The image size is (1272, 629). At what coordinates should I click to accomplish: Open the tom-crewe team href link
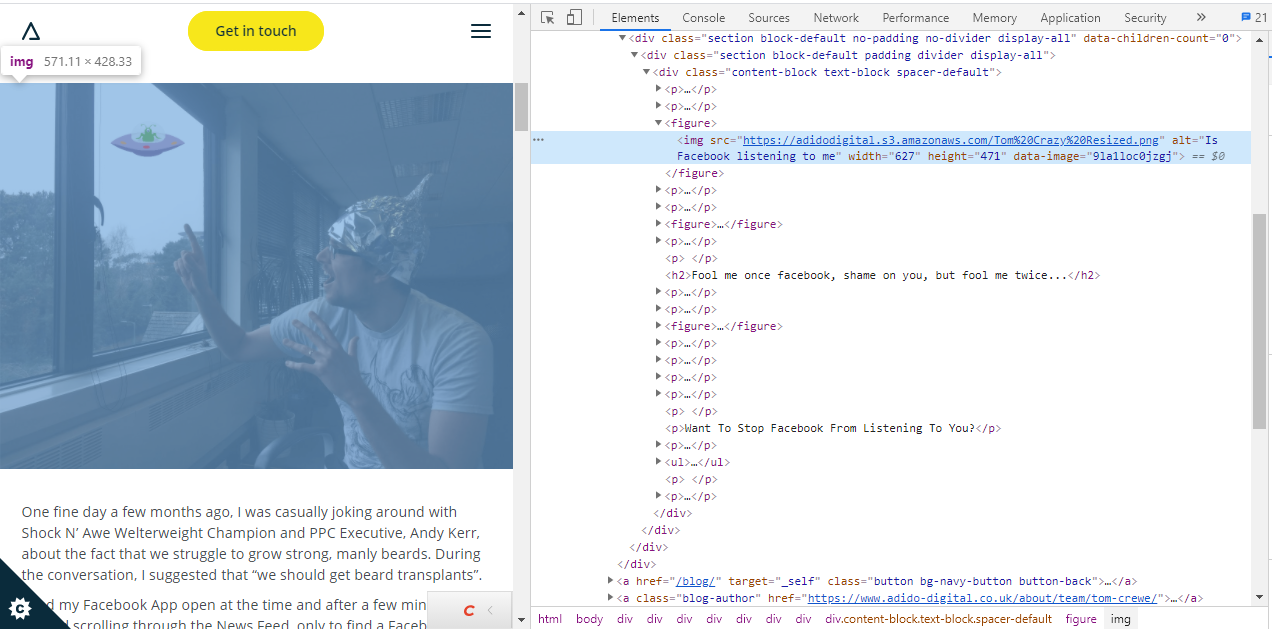982,598
